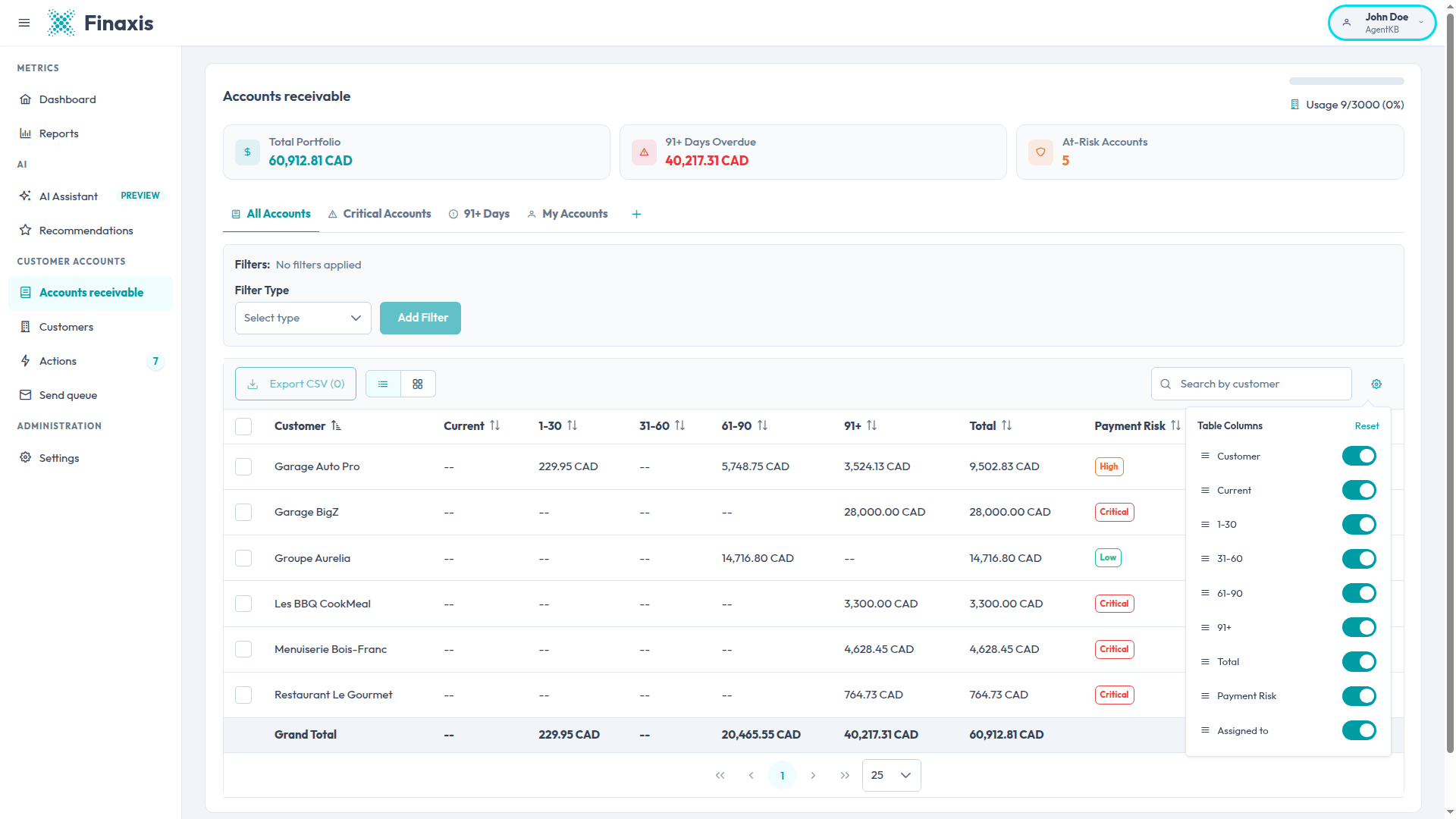1456x819 pixels.
Task: Open Send queue in the sidebar
Action: [x=90, y=395]
